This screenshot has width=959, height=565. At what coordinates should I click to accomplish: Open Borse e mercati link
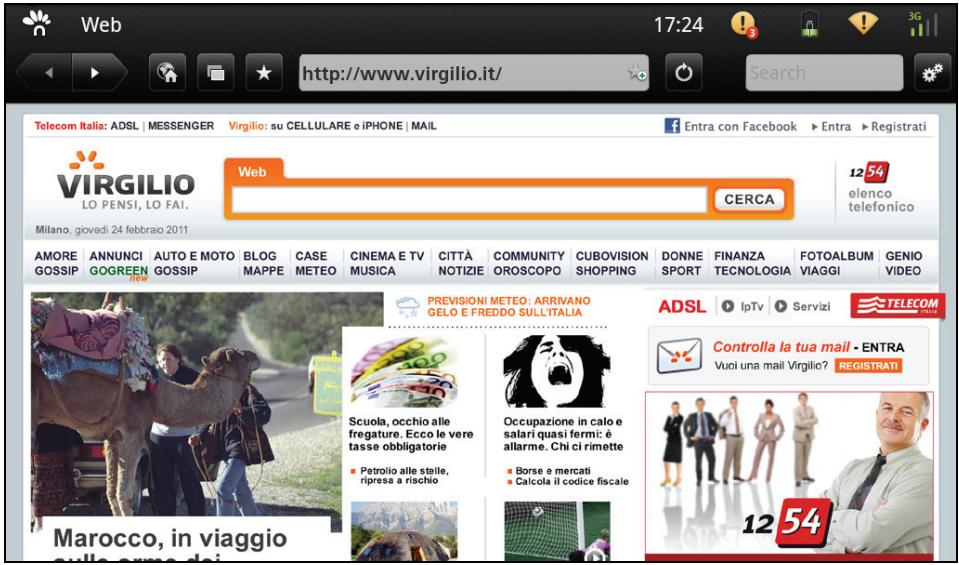coord(553,471)
